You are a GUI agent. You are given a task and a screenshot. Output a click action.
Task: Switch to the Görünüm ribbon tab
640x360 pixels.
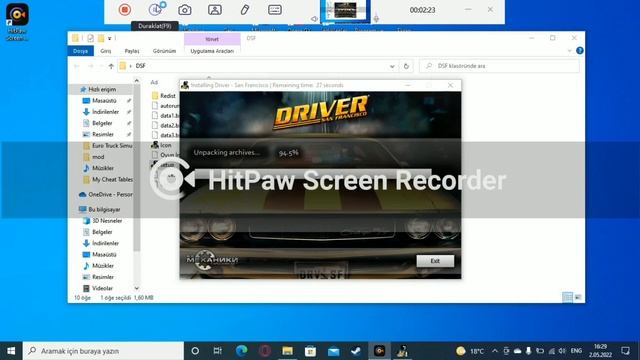click(x=164, y=51)
